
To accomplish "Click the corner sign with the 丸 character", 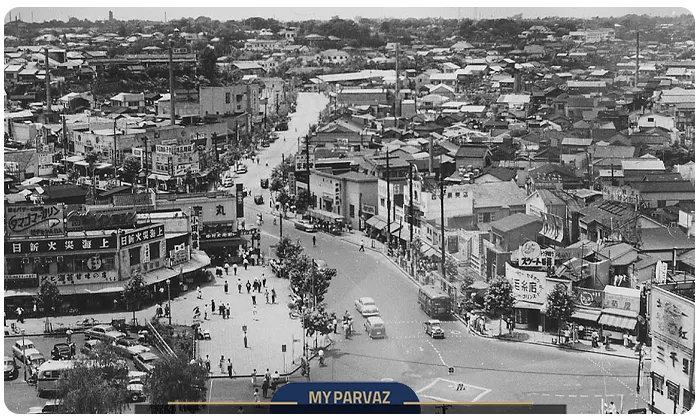I will click(x=219, y=210).
